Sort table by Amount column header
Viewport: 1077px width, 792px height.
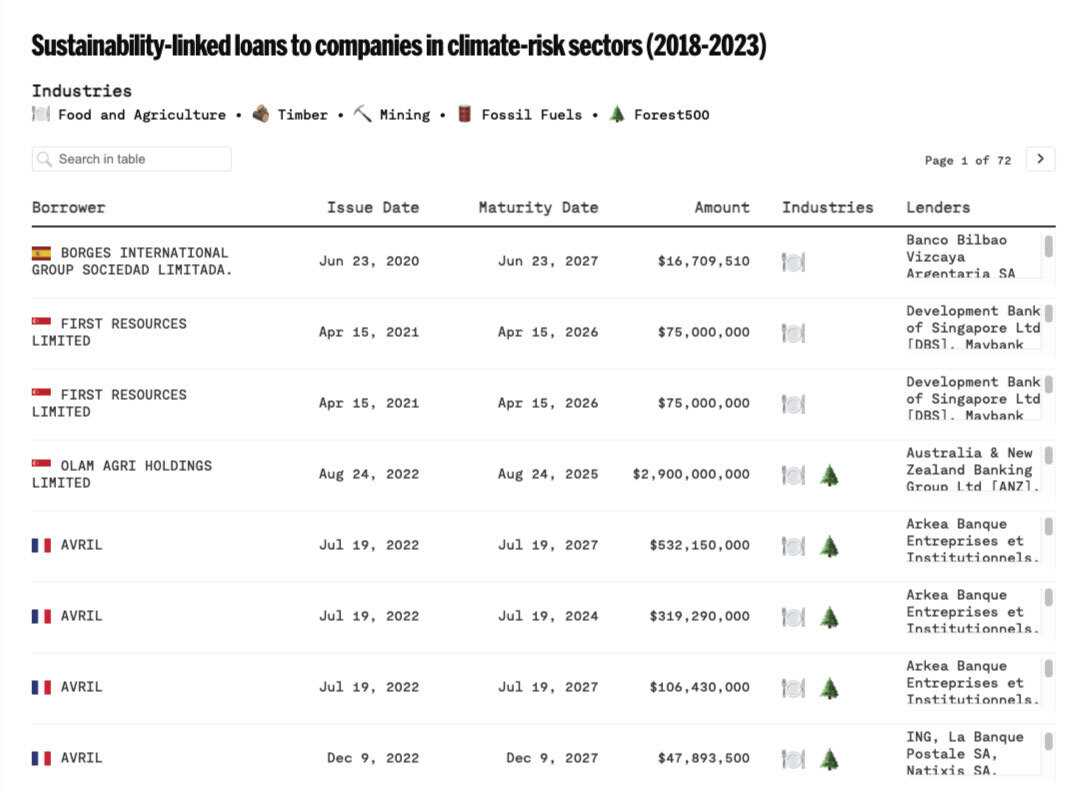[x=722, y=208]
